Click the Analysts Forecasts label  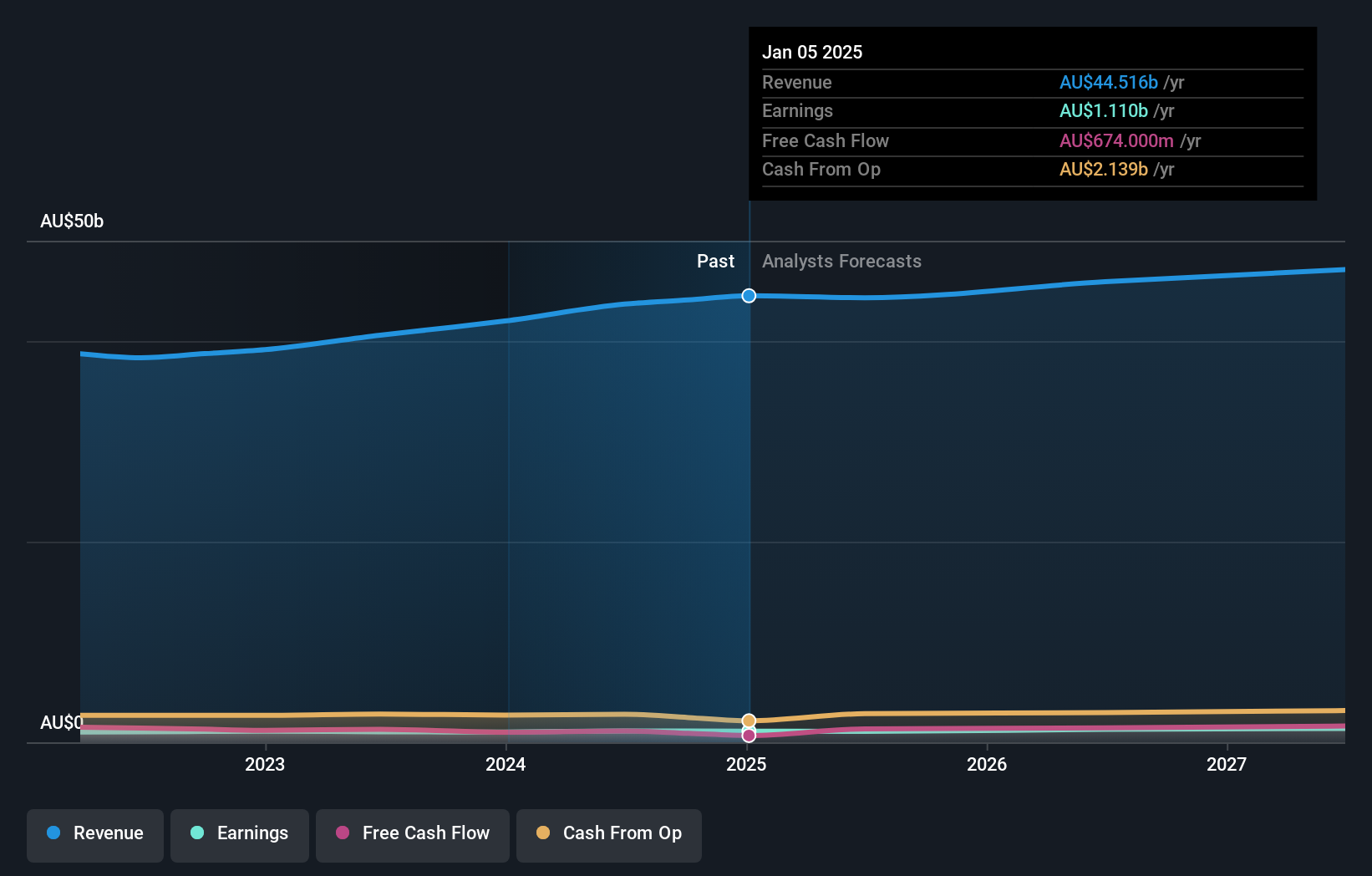(x=841, y=262)
